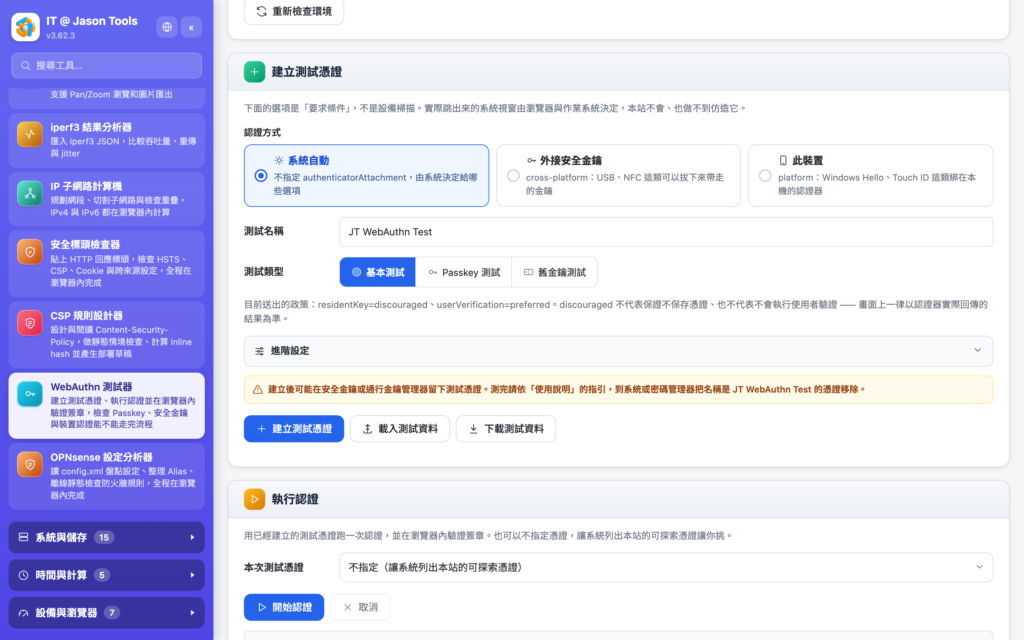
Task: Click the CSP 規則設計器 icon
Action: tap(29, 323)
